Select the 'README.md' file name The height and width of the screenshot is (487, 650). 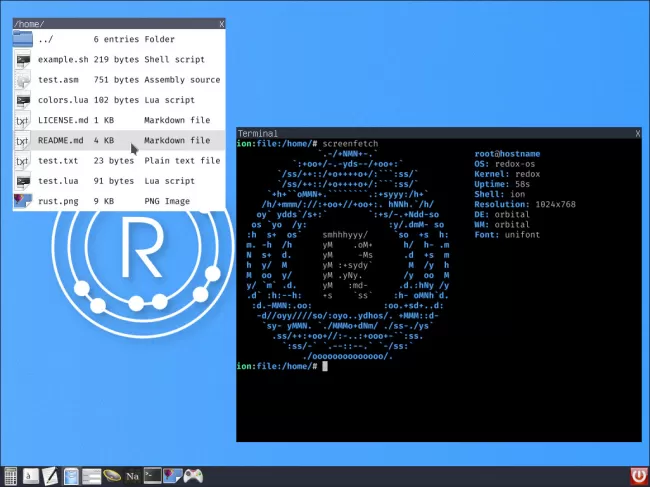click(x=61, y=141)
